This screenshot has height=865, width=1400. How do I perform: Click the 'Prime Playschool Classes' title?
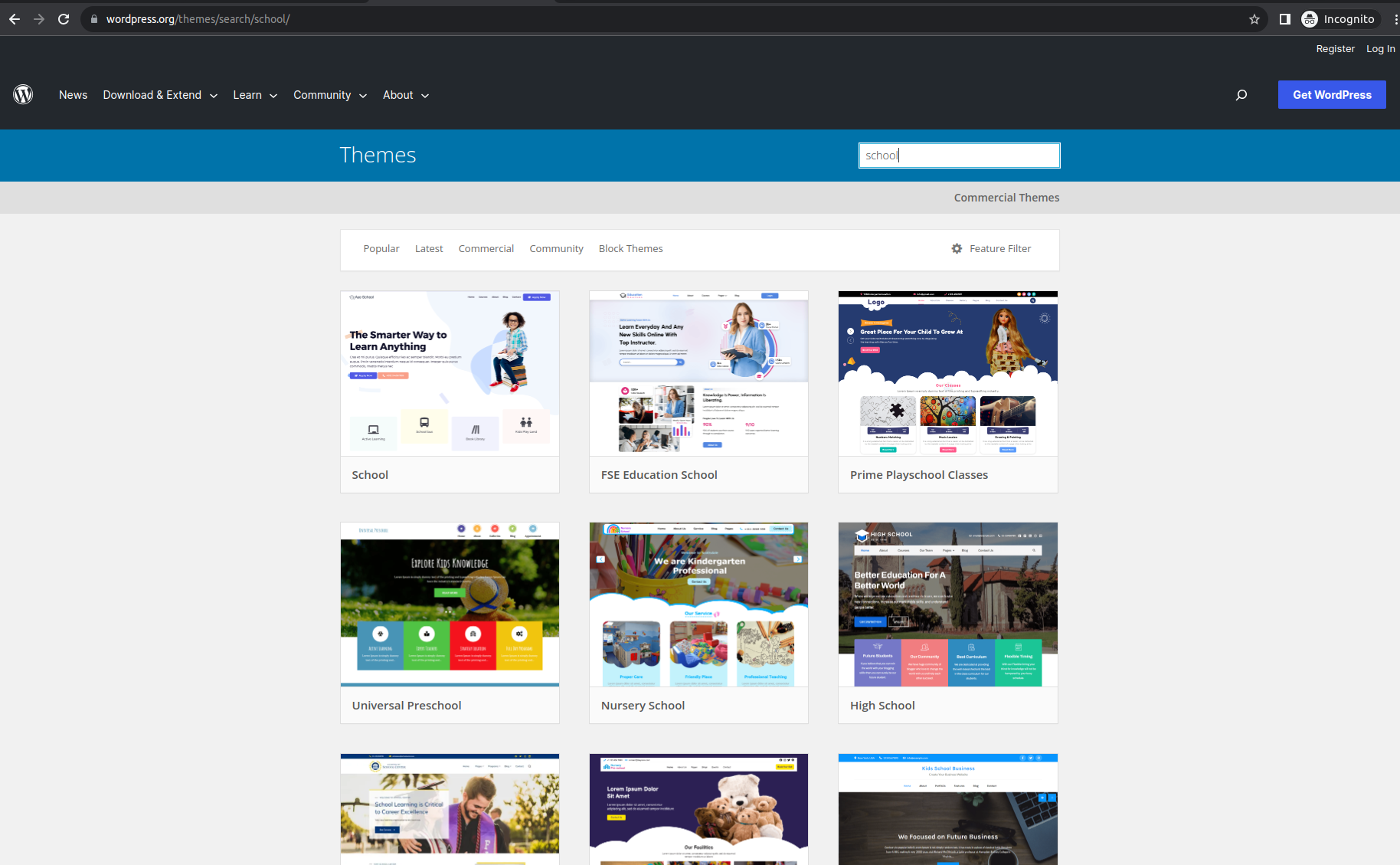pyautogui.click(x=919, y=475)
